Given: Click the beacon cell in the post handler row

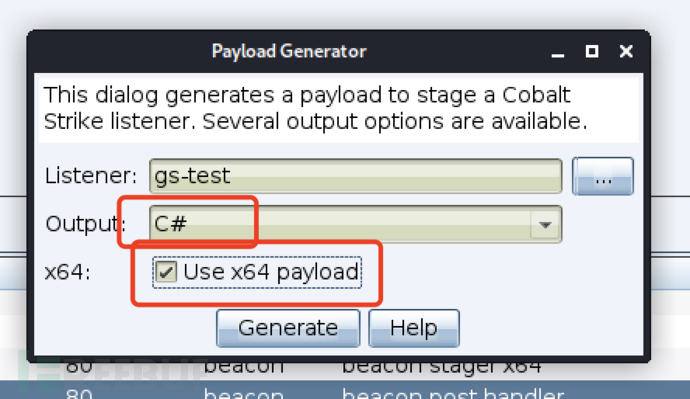Looking at the screenshot, I should tap(244, 392).
